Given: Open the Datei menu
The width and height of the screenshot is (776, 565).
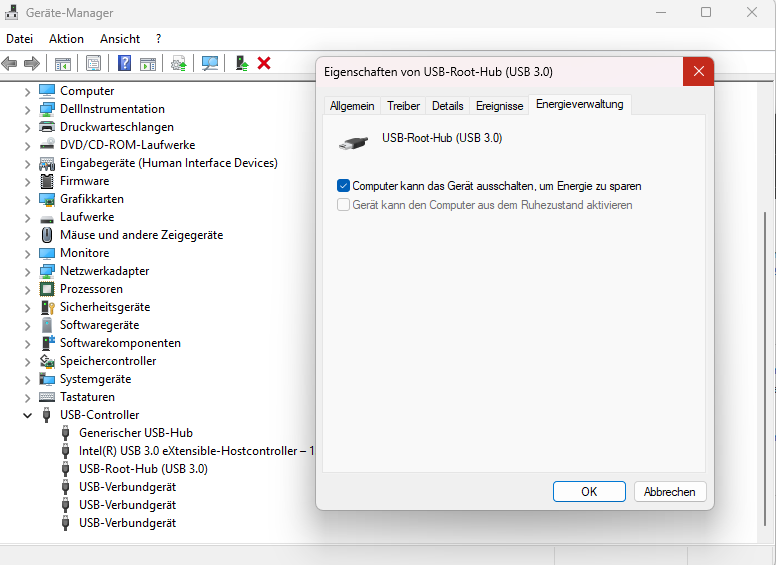Looking at the screenshot, I should [19, 39].
